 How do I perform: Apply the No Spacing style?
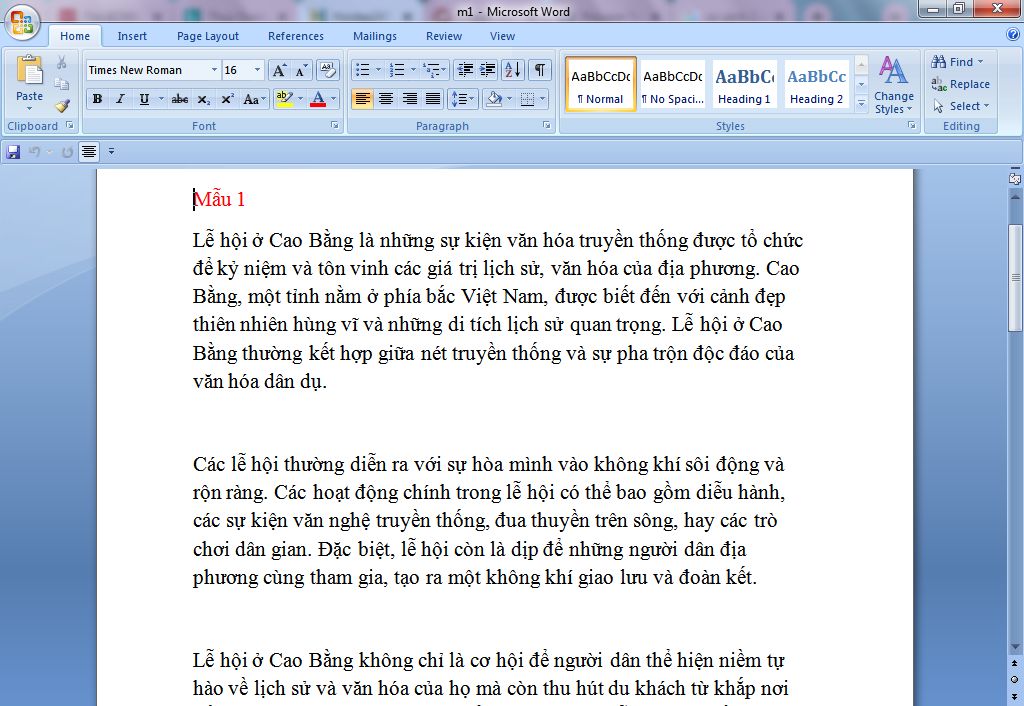[x=673, y=84]
